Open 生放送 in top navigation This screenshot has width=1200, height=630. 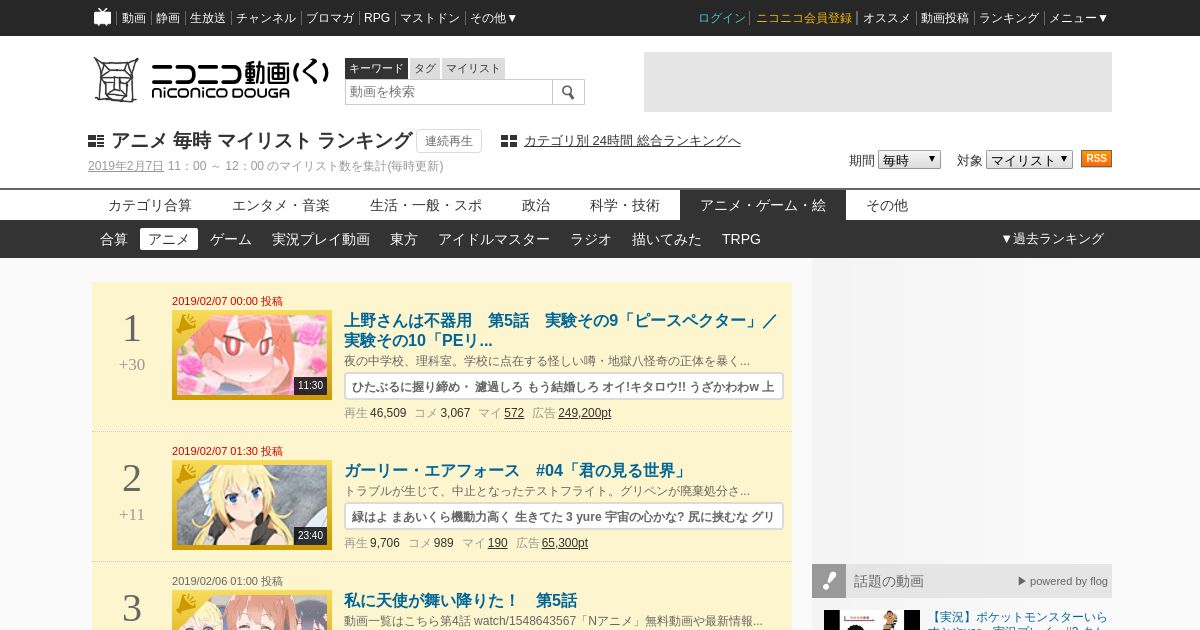[x=208, y=18]
